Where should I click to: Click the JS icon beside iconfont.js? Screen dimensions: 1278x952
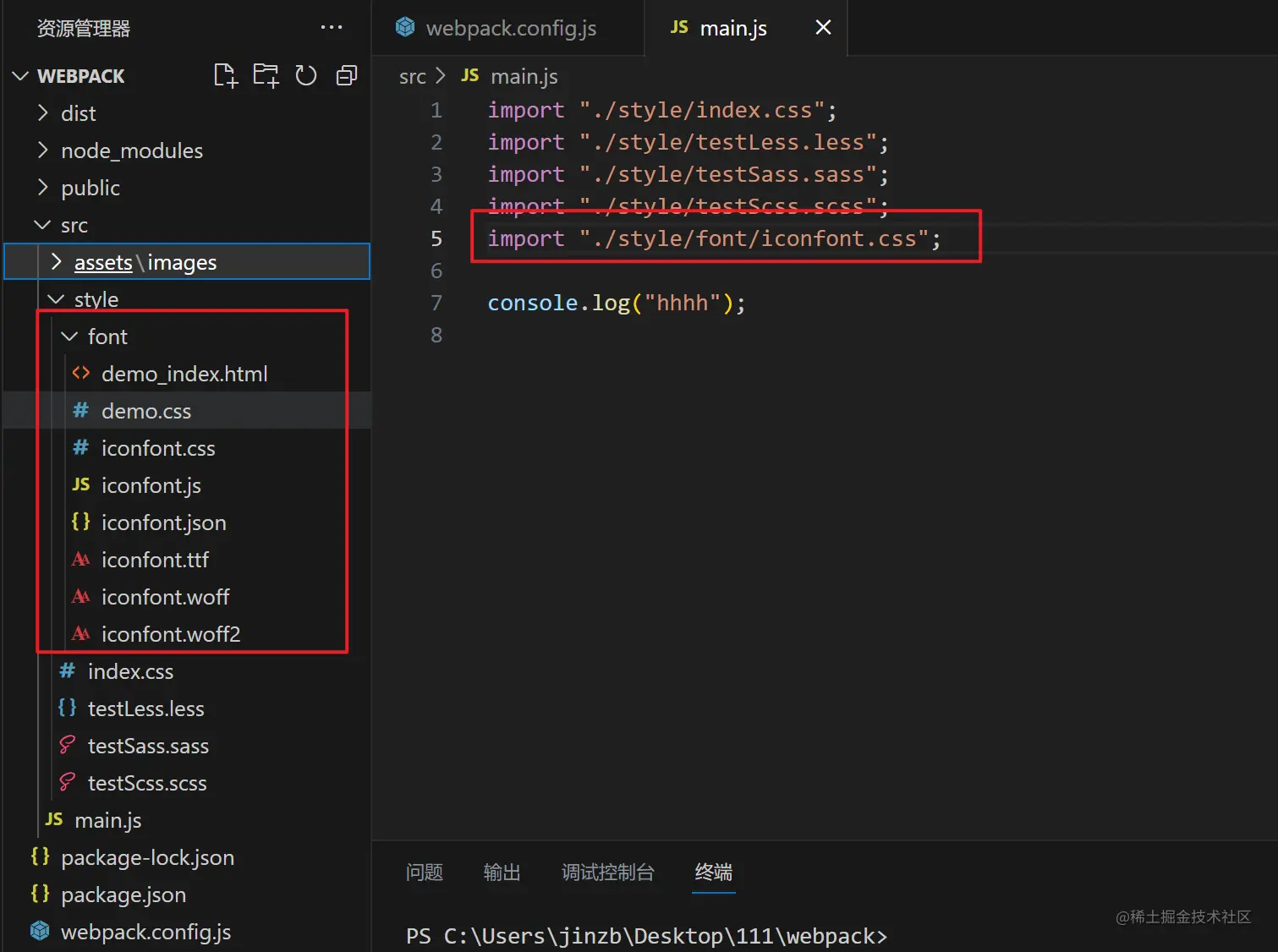pyautogui.click(x=81, y=484)
